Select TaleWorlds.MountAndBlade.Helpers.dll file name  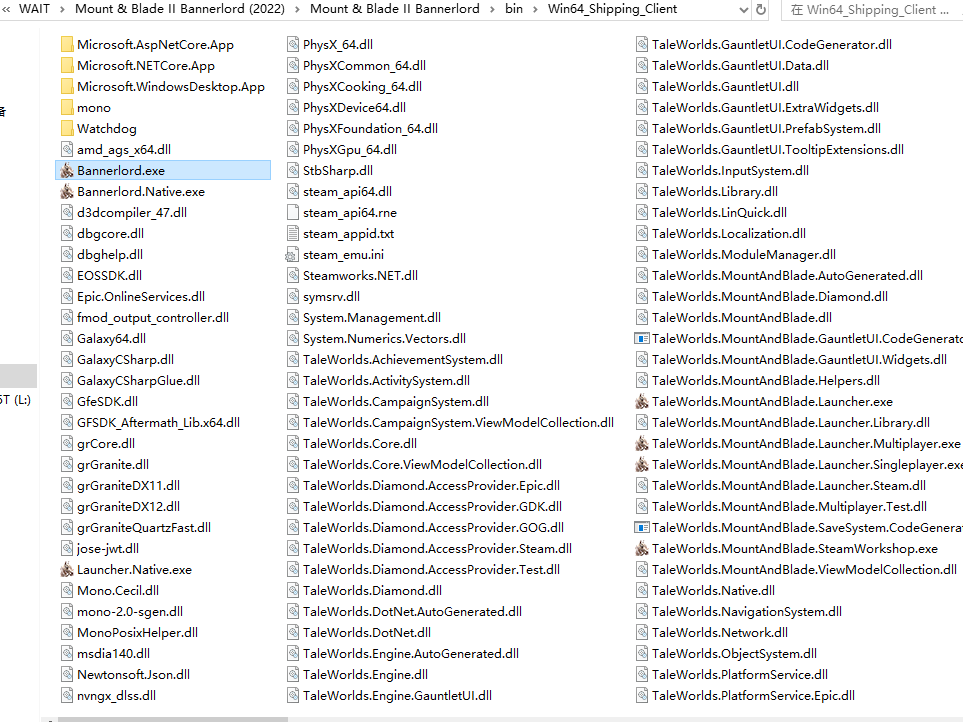click(x=766, y=381)
